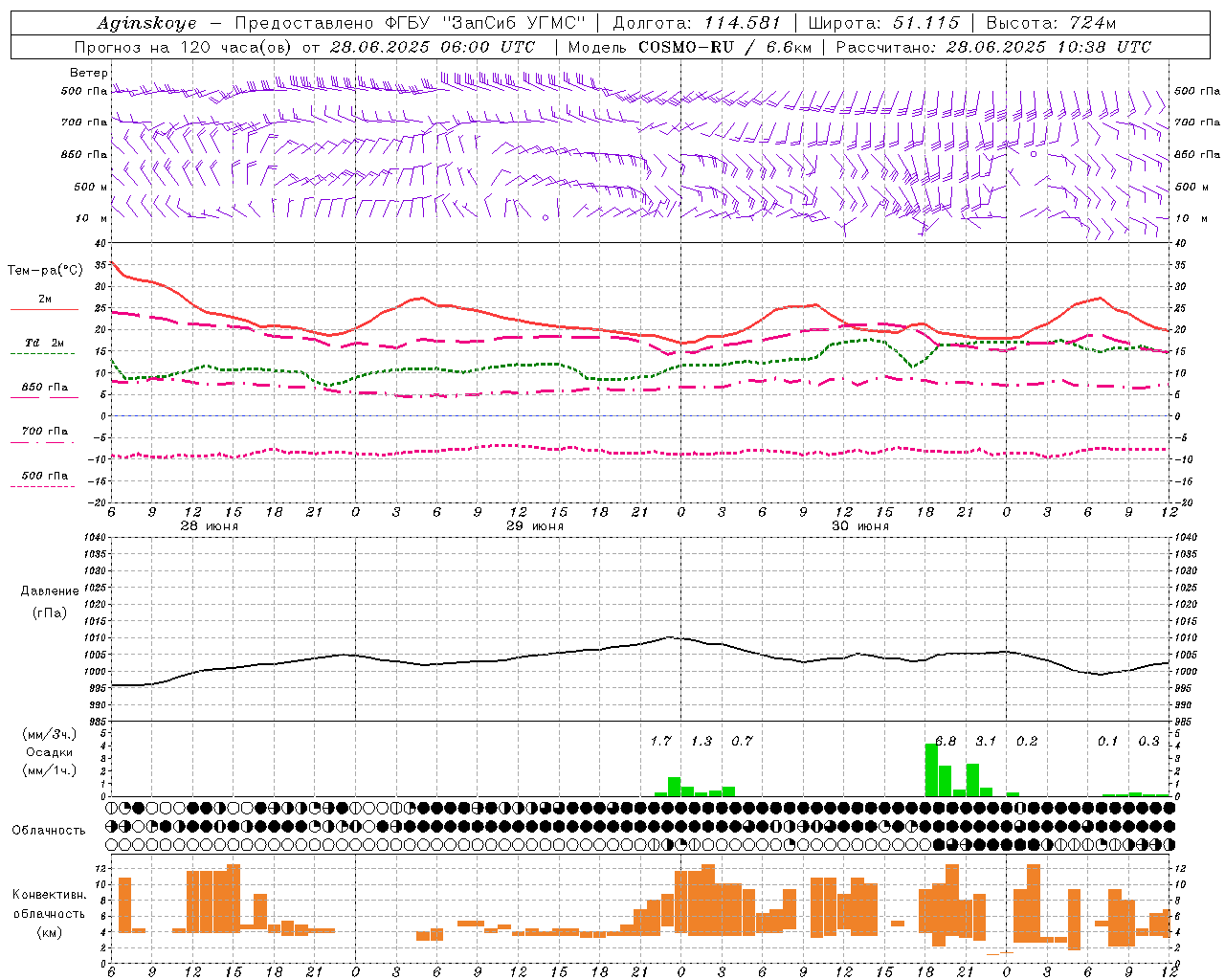
Task: Click the Тем-ра(°C) panel label
Action: tap(45, 271)
